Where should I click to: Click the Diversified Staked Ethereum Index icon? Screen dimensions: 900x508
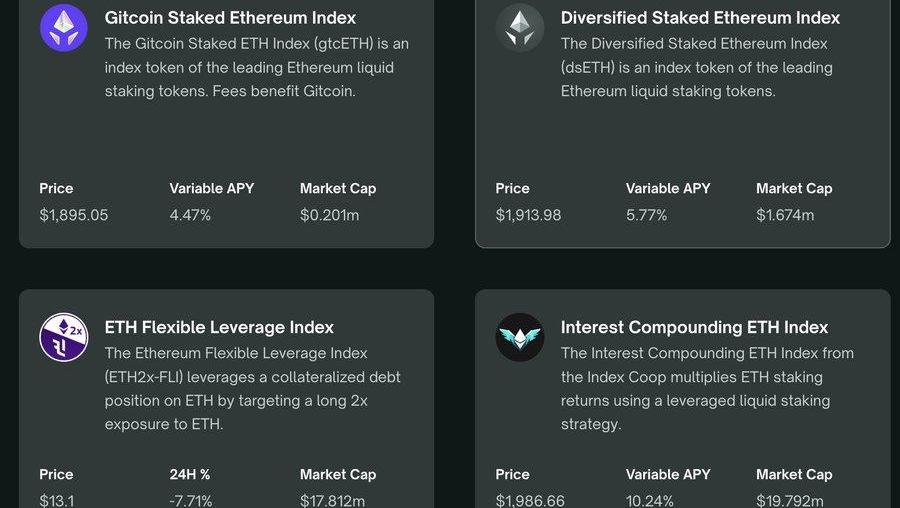click(520, 27)
